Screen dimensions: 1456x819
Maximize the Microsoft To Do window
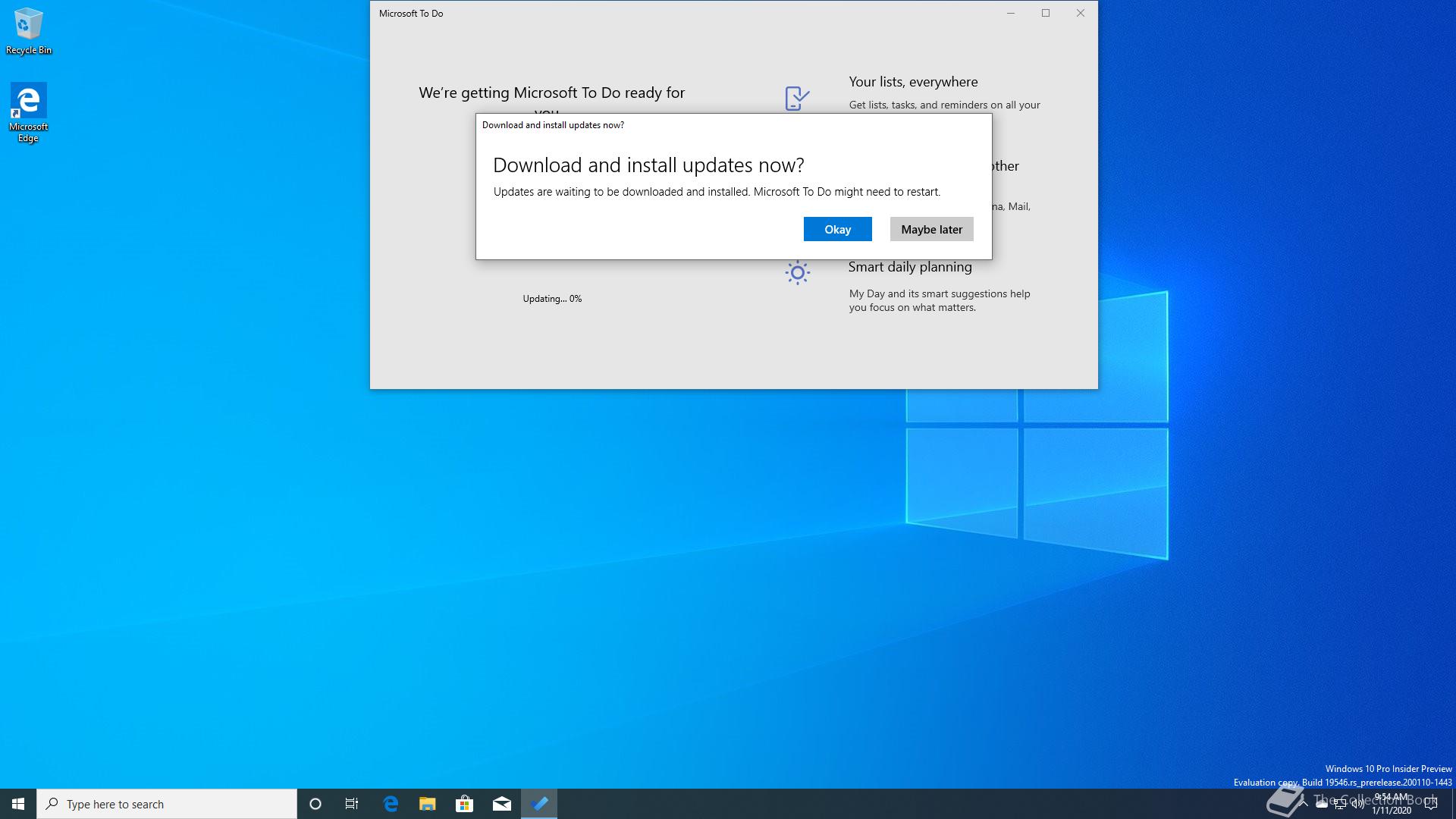point(1046,13)
